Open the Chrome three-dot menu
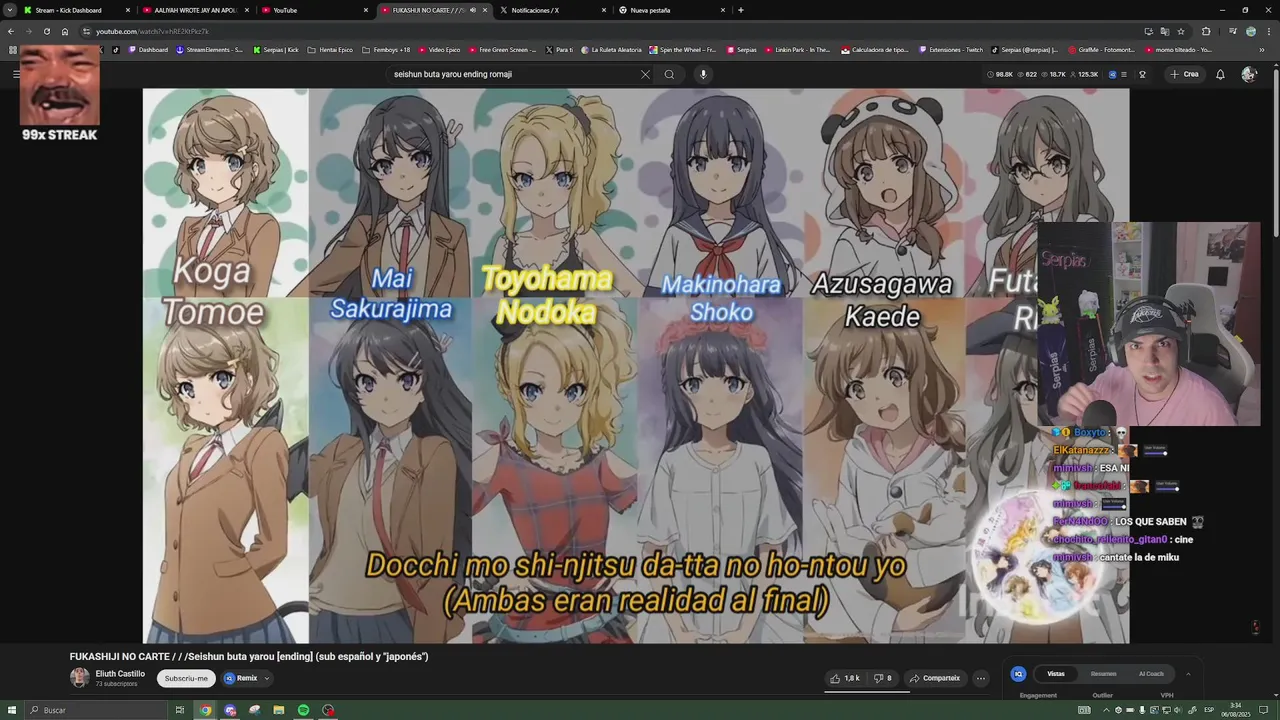Viewport: 1280px width, 720px height. pyautogui.click(x=1268, y=31)
